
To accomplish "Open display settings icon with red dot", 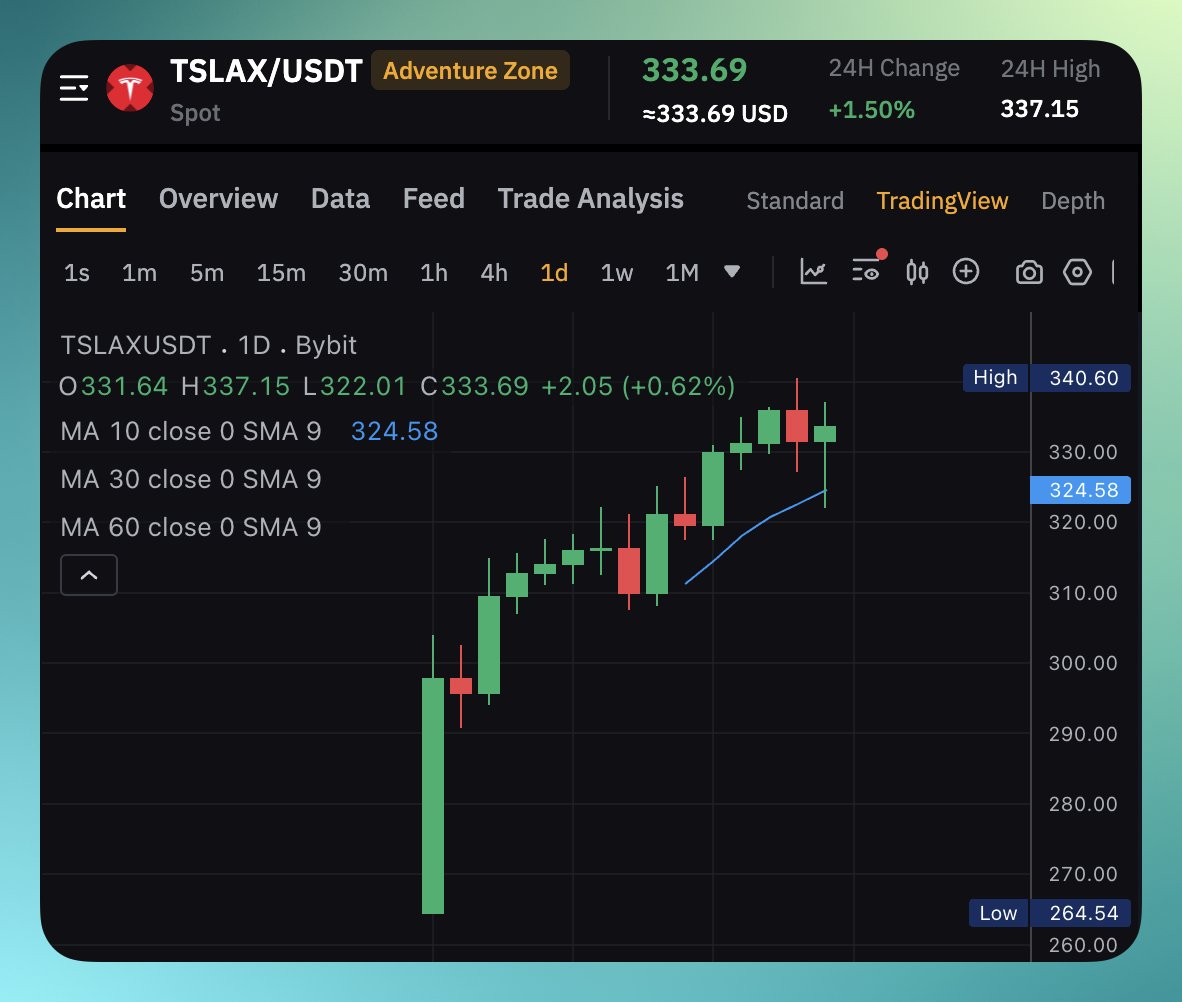I will tap(868, 269).
